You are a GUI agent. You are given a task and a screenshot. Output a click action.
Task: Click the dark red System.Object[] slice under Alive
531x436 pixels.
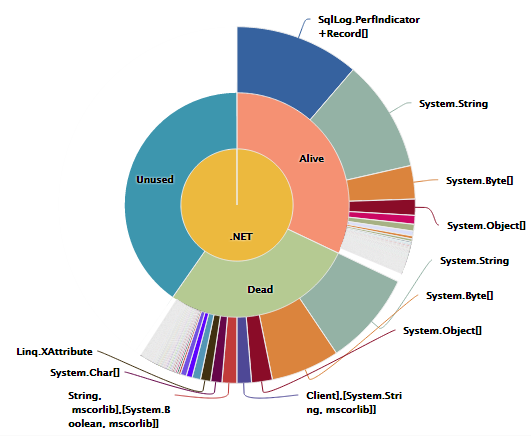383,207
